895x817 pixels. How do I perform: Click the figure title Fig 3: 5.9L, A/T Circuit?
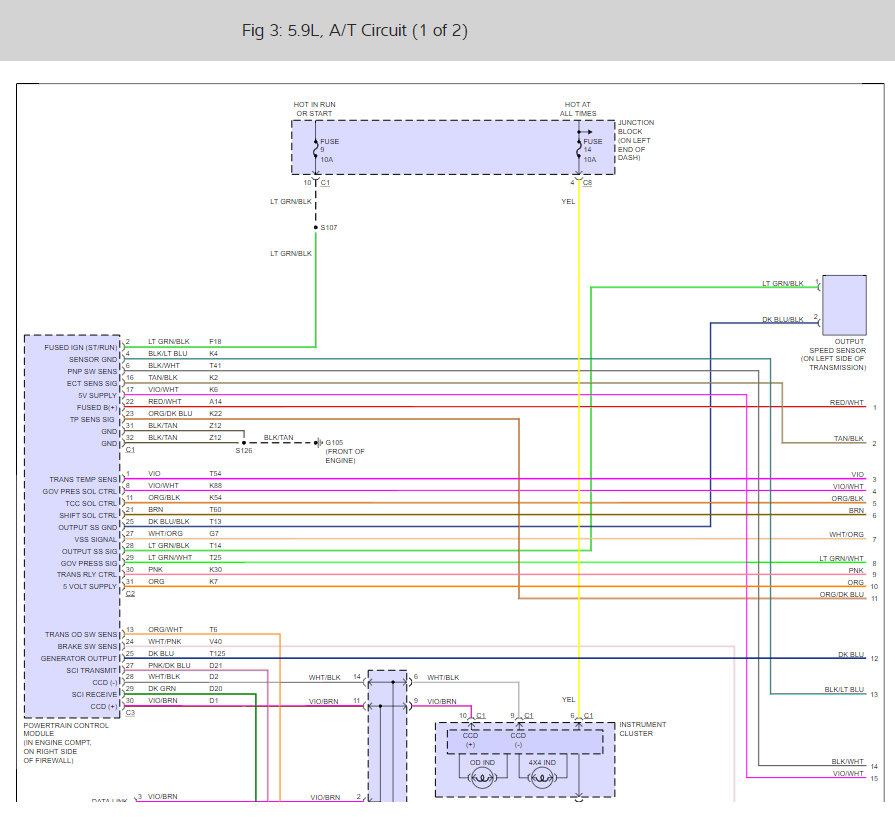tap(355, 31)
